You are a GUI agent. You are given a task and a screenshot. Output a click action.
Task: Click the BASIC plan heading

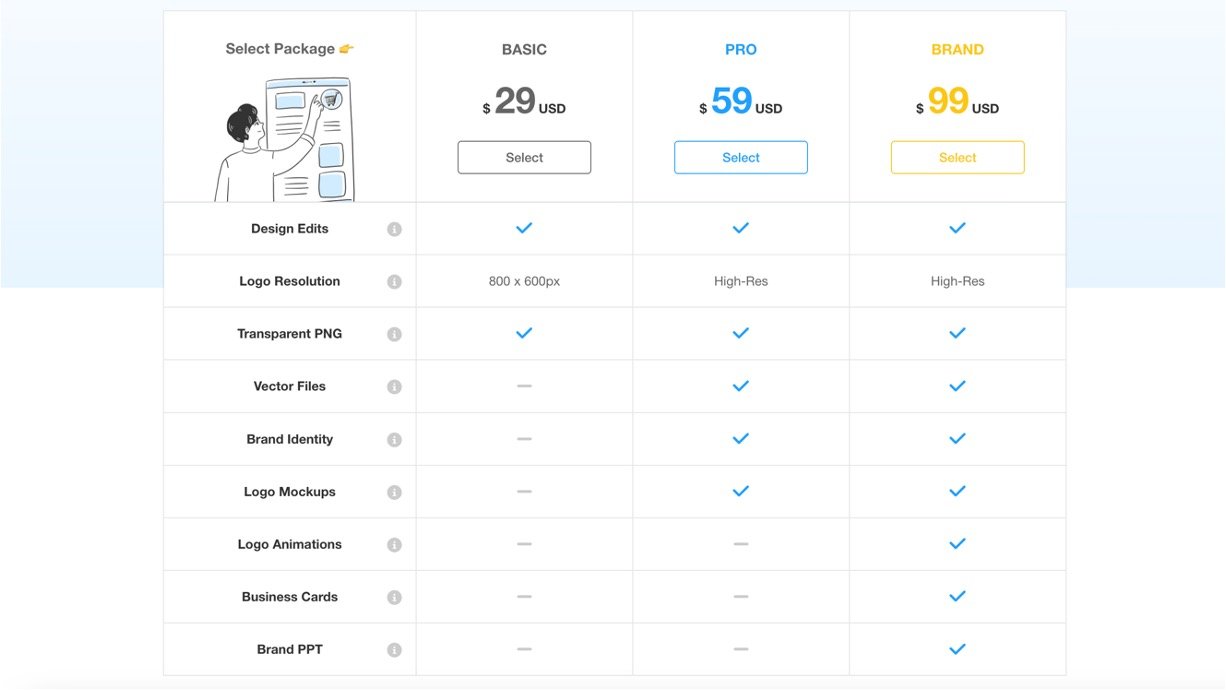point(524,50)
